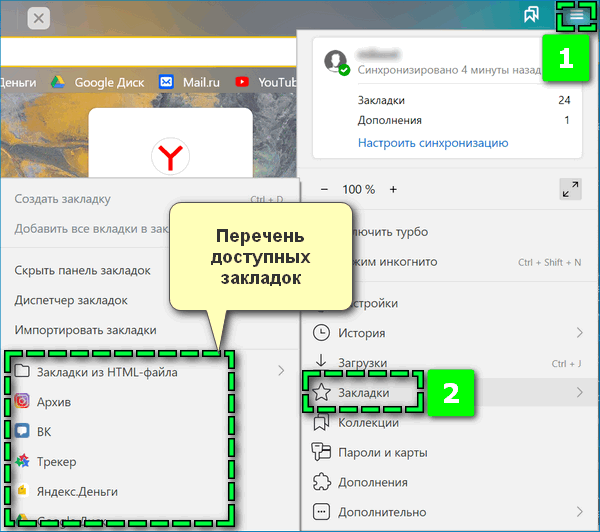Click the Закладки sync count row
600x532 pixels.
pyautogui.click(x=464, y=100)
